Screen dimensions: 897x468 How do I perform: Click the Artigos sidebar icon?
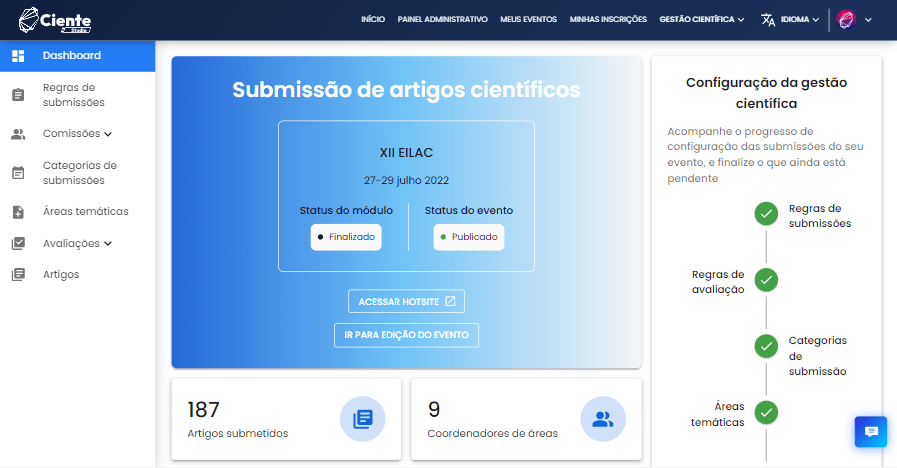pyautogui.click(x=18, y=275)
